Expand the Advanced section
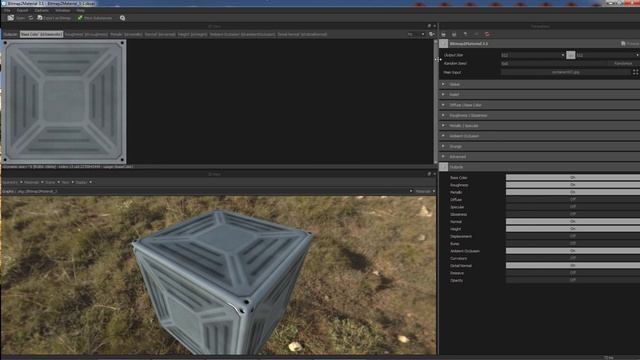This screenshot has height=360, width=640. coord(540,157)
